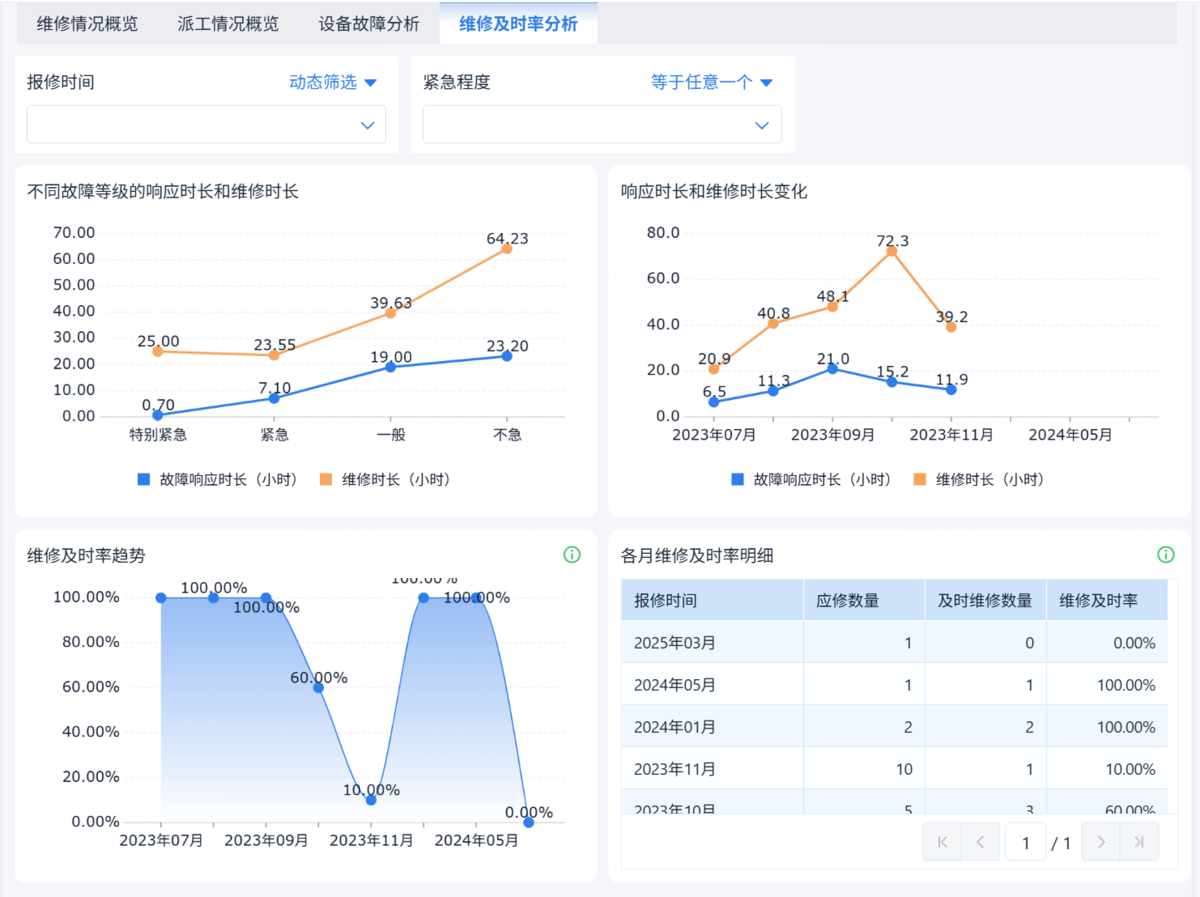This screenshot has height=897, width=1200.
Task: Click the 20.9 repair duration point
Action: coord(714,369)
